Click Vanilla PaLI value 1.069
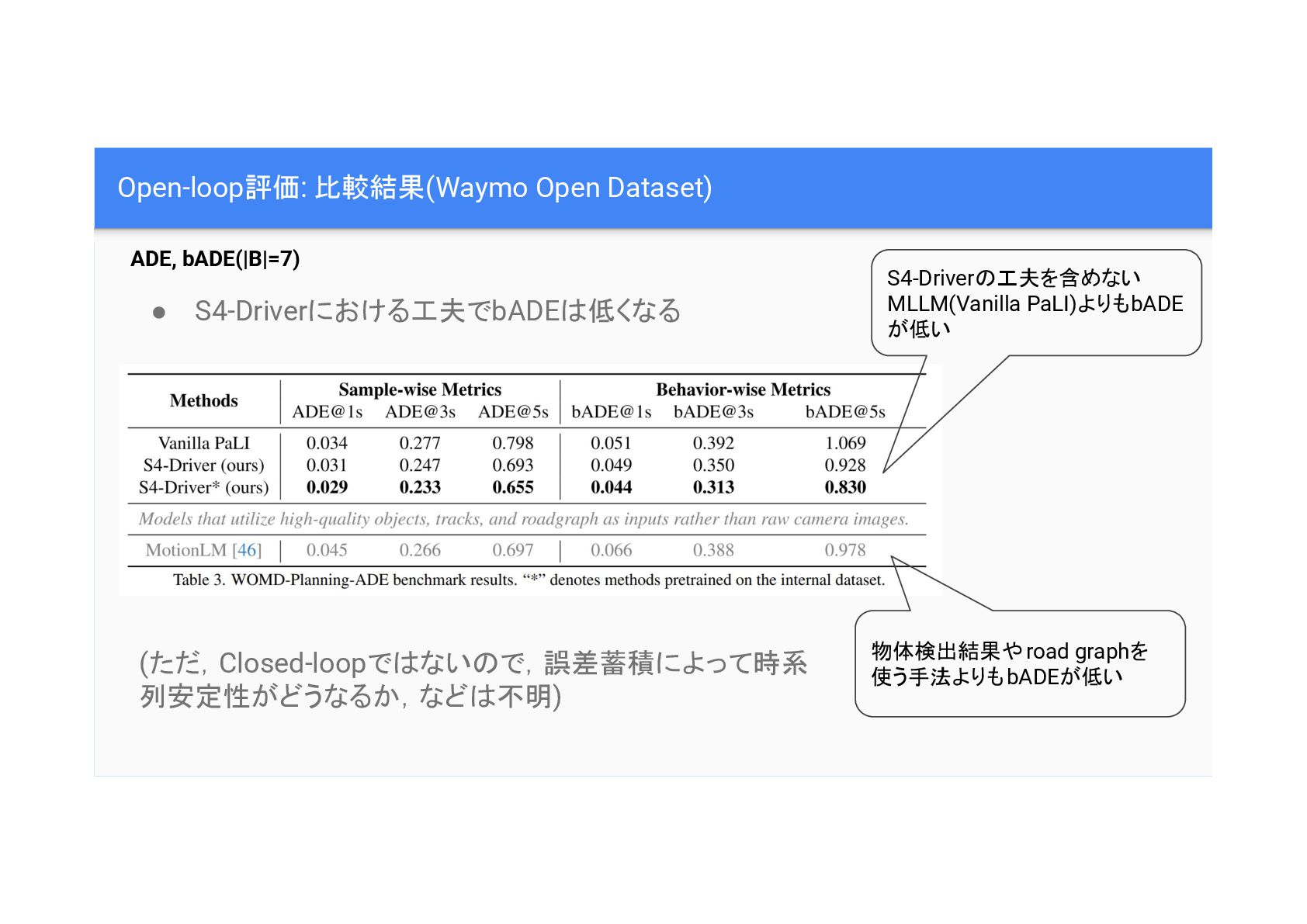 (x=845, y=443)
